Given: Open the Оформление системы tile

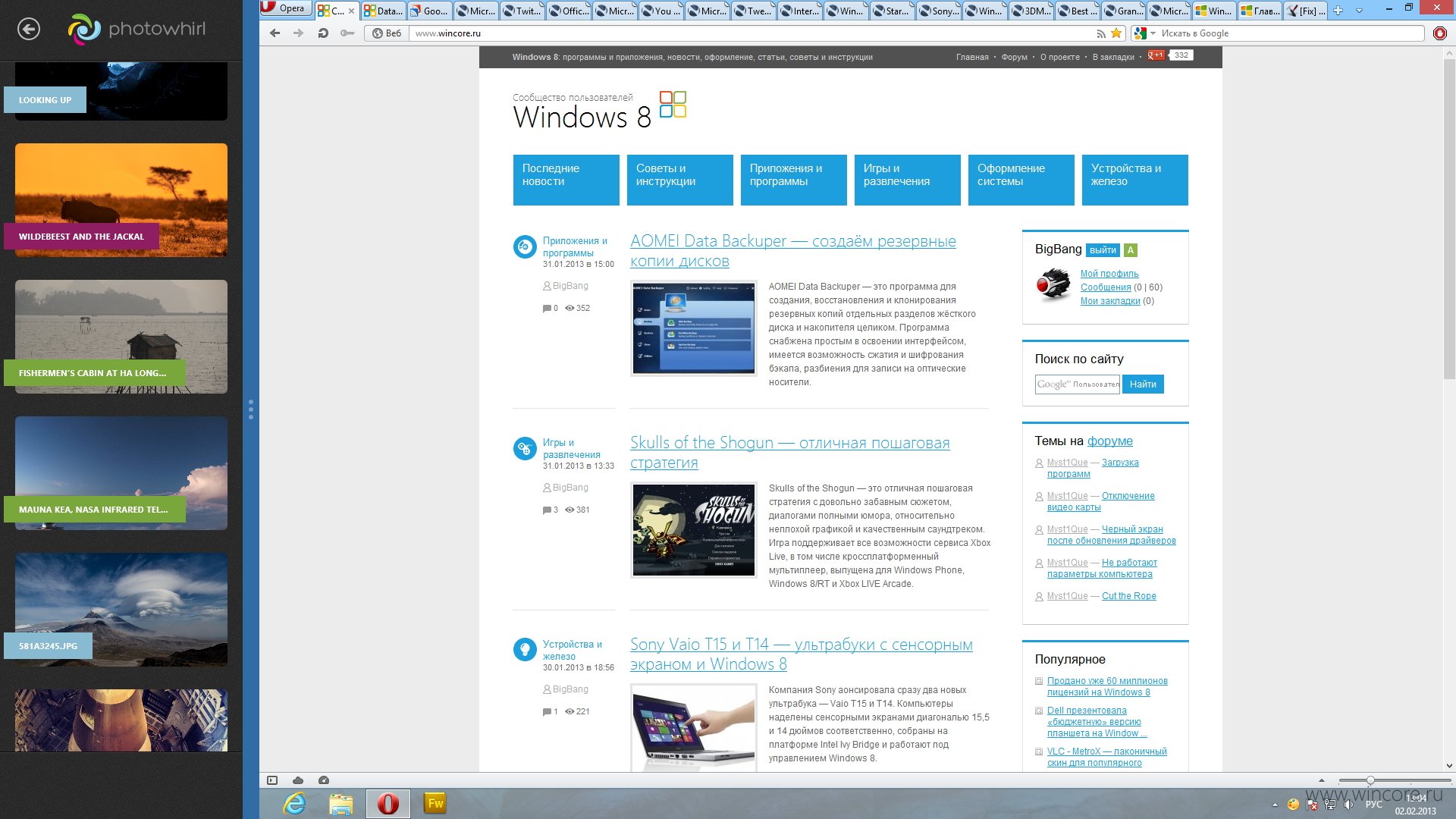Looking at the screenshot, I should tap(1021, 180).
